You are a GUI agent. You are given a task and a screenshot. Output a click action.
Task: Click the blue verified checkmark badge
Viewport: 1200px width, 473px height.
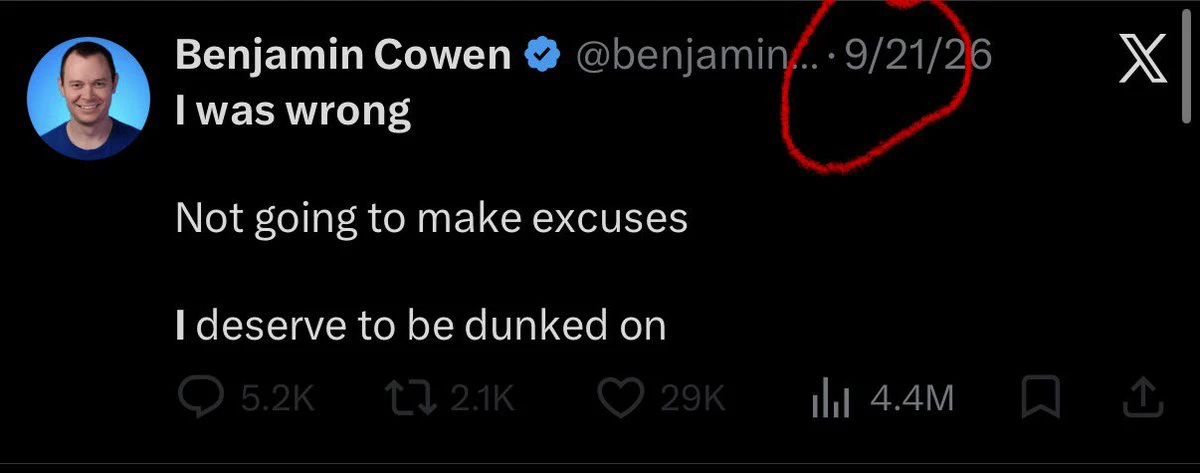pos(542,57)
